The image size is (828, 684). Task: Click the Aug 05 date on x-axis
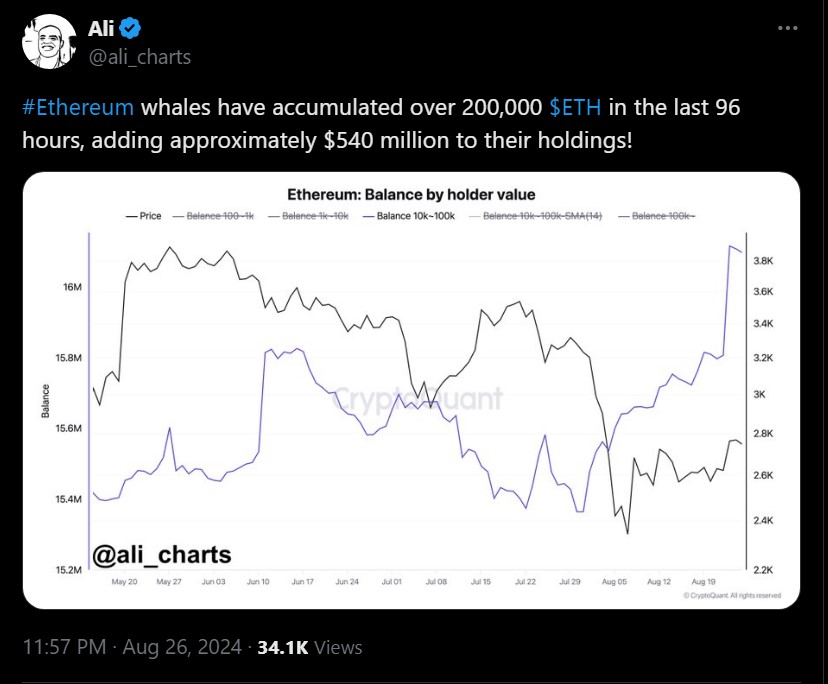[612, 581]
